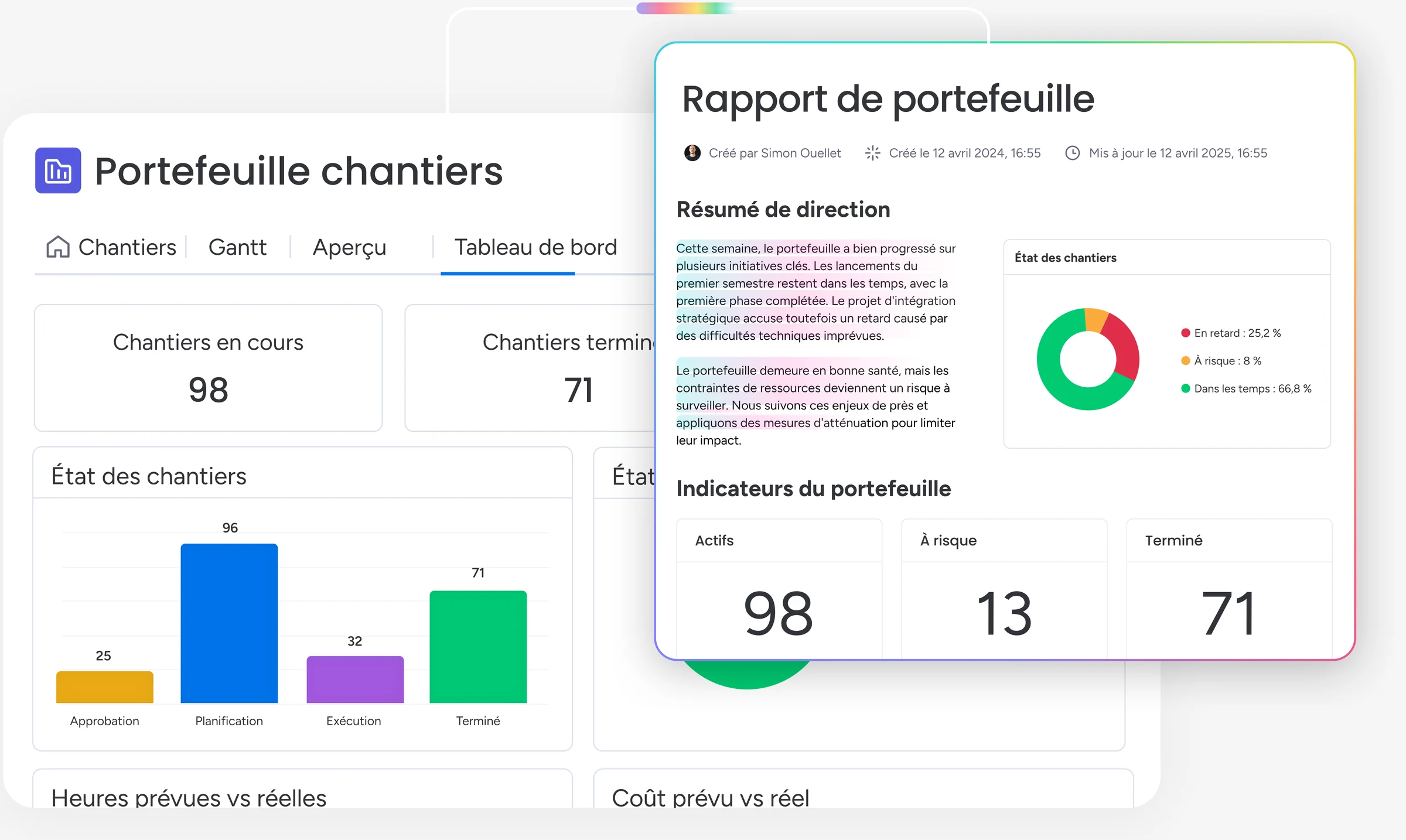Click the home icon beside Chantiers

click(58, 247)
